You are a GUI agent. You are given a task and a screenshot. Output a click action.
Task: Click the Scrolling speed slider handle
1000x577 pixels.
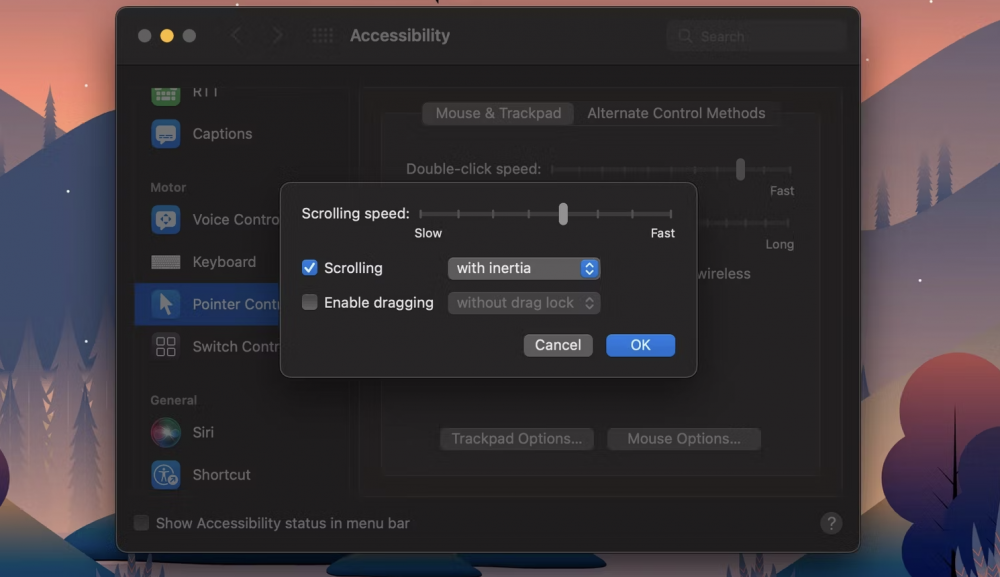coord(563,213)
